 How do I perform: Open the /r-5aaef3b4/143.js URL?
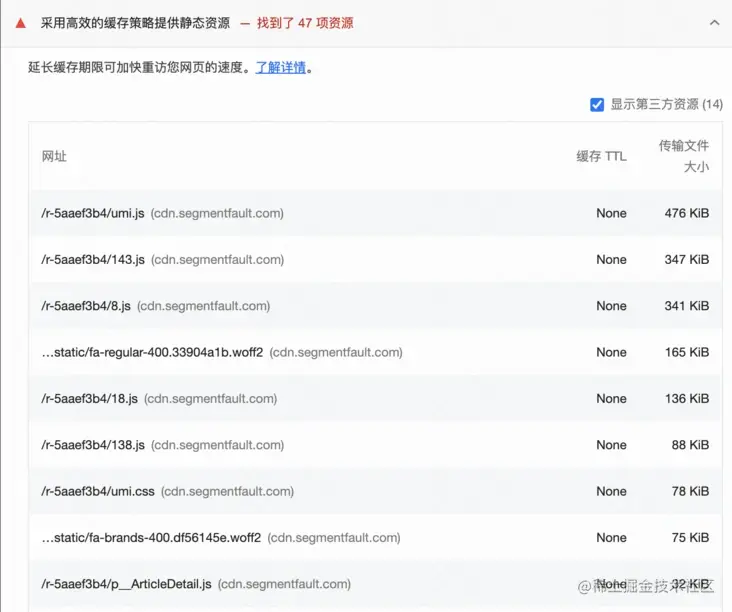(93, 260)
